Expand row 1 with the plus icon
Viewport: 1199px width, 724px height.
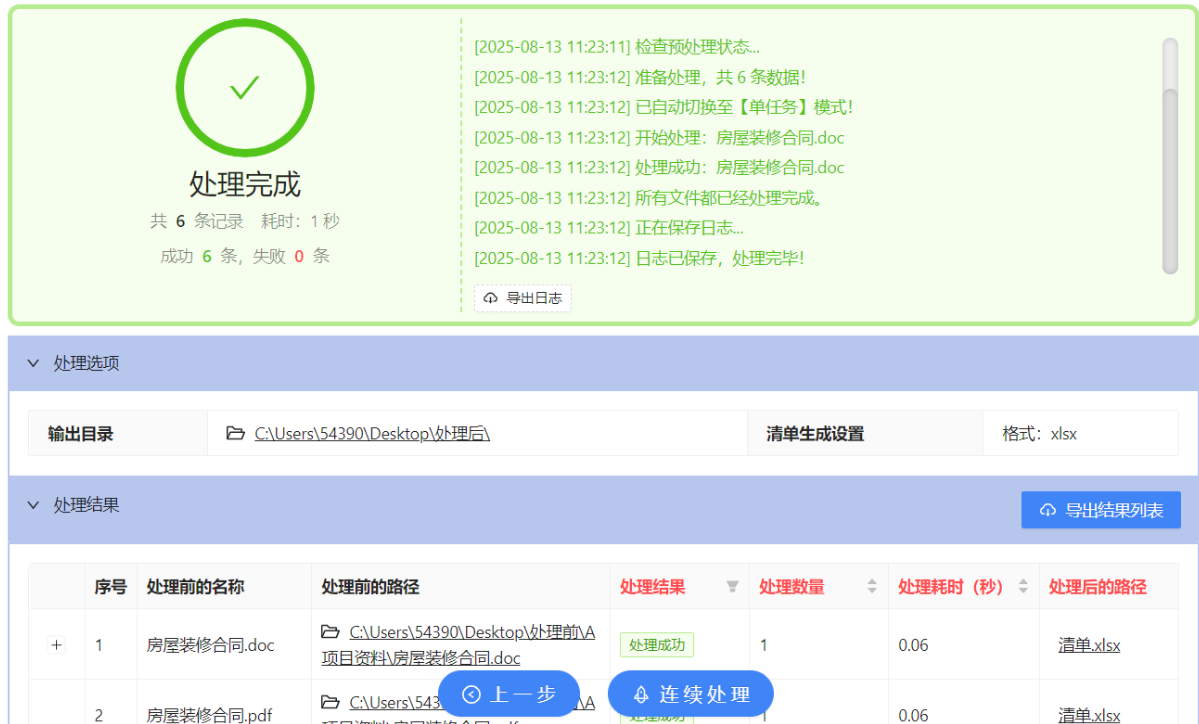click(56, 645)
